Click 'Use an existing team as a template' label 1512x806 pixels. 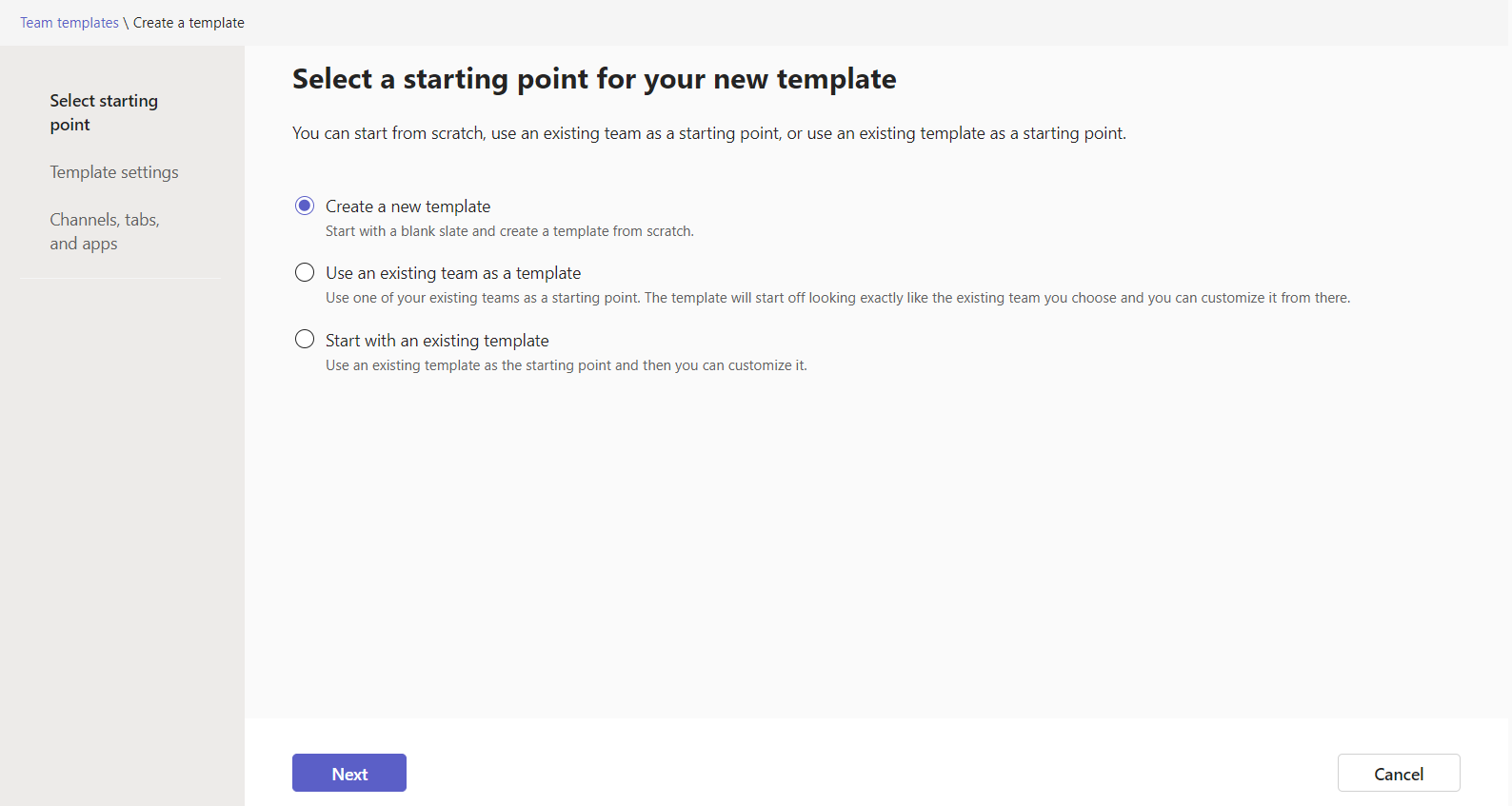[x=453, y=273]
